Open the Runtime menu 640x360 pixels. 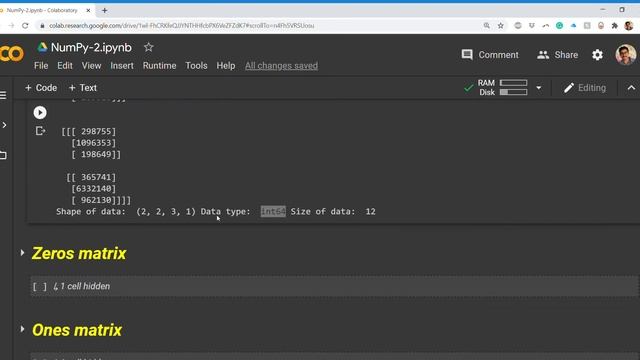(x=160, y=66)
